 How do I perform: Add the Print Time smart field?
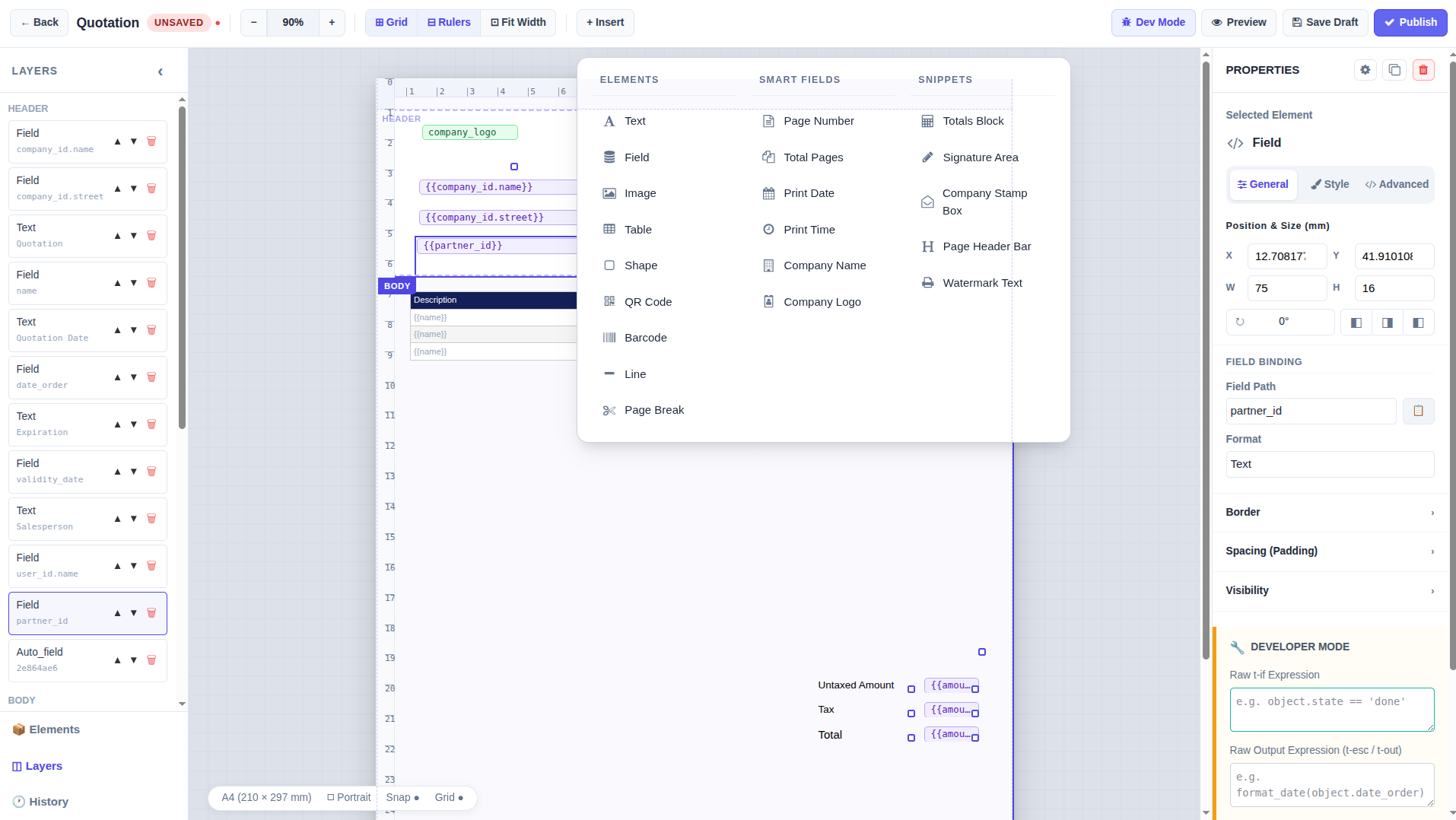pyautogui.click(x=800, y=230)
